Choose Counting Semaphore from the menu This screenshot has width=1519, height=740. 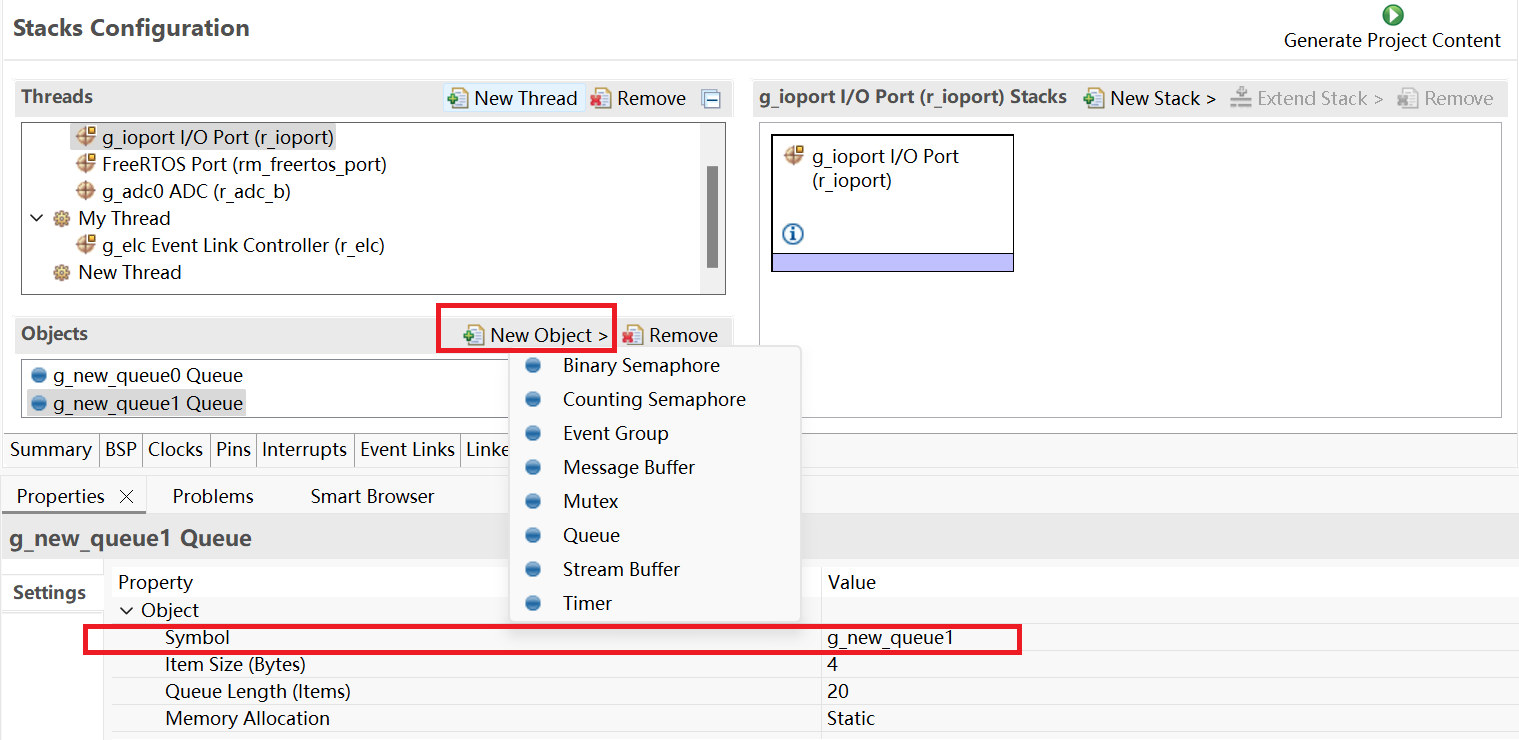point(654,399)
